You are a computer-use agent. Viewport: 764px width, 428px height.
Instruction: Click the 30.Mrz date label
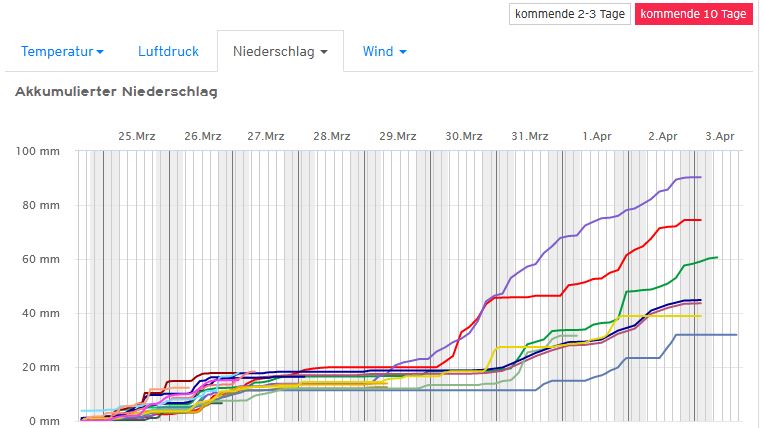pos(465,136)
